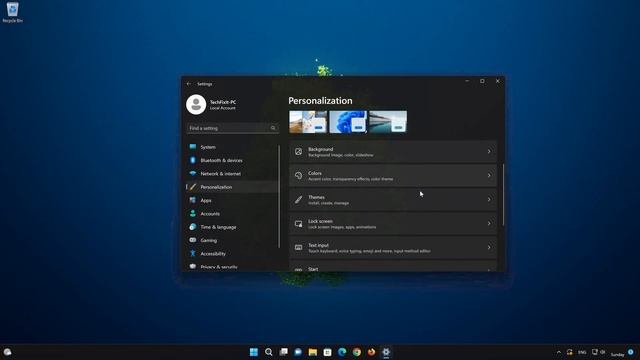This screenshot has width=640, height=360.
Task: Open File Explorer from the taskbar
Action: click(x=313, y=352)
